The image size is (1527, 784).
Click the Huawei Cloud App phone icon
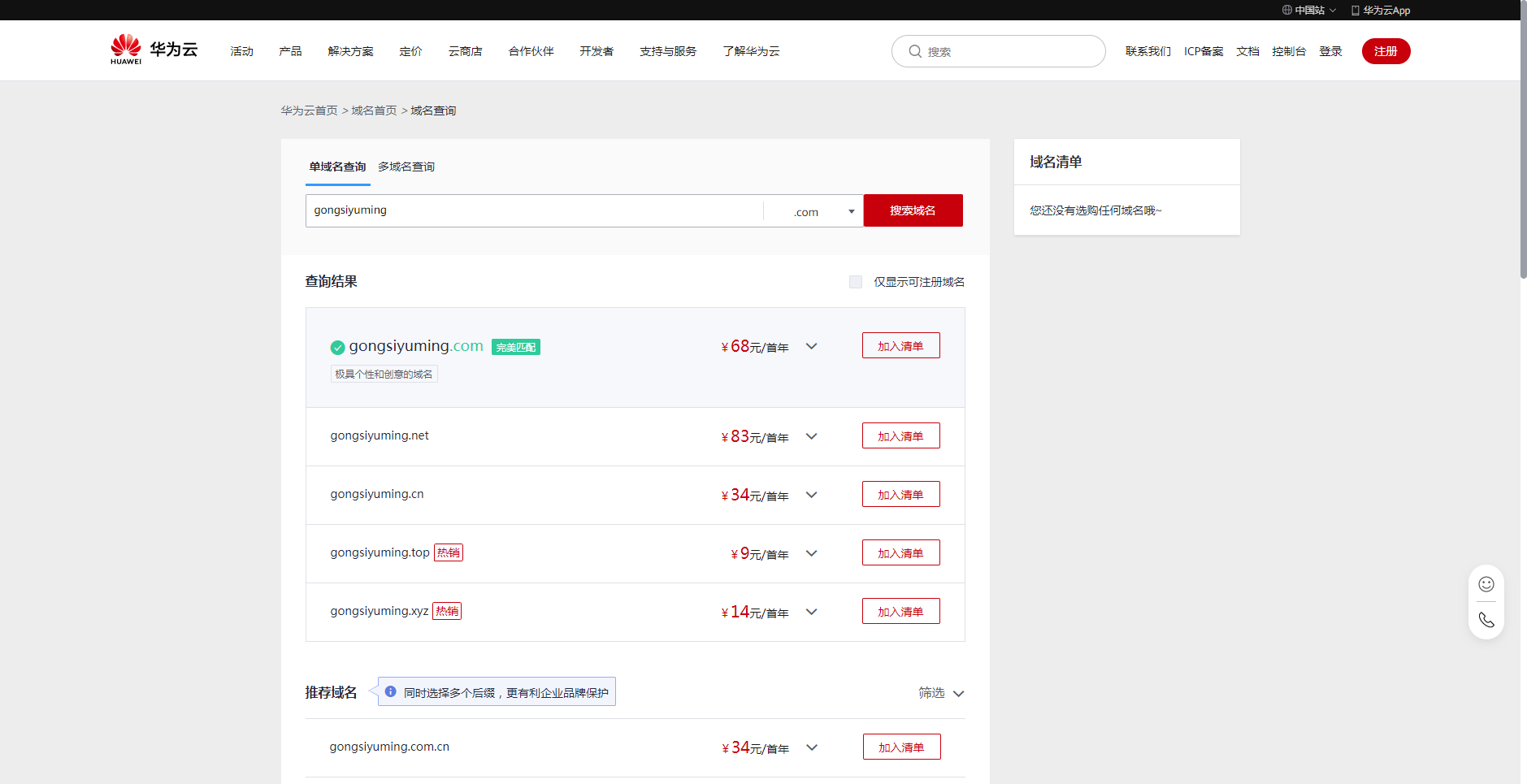[1355, 11]
